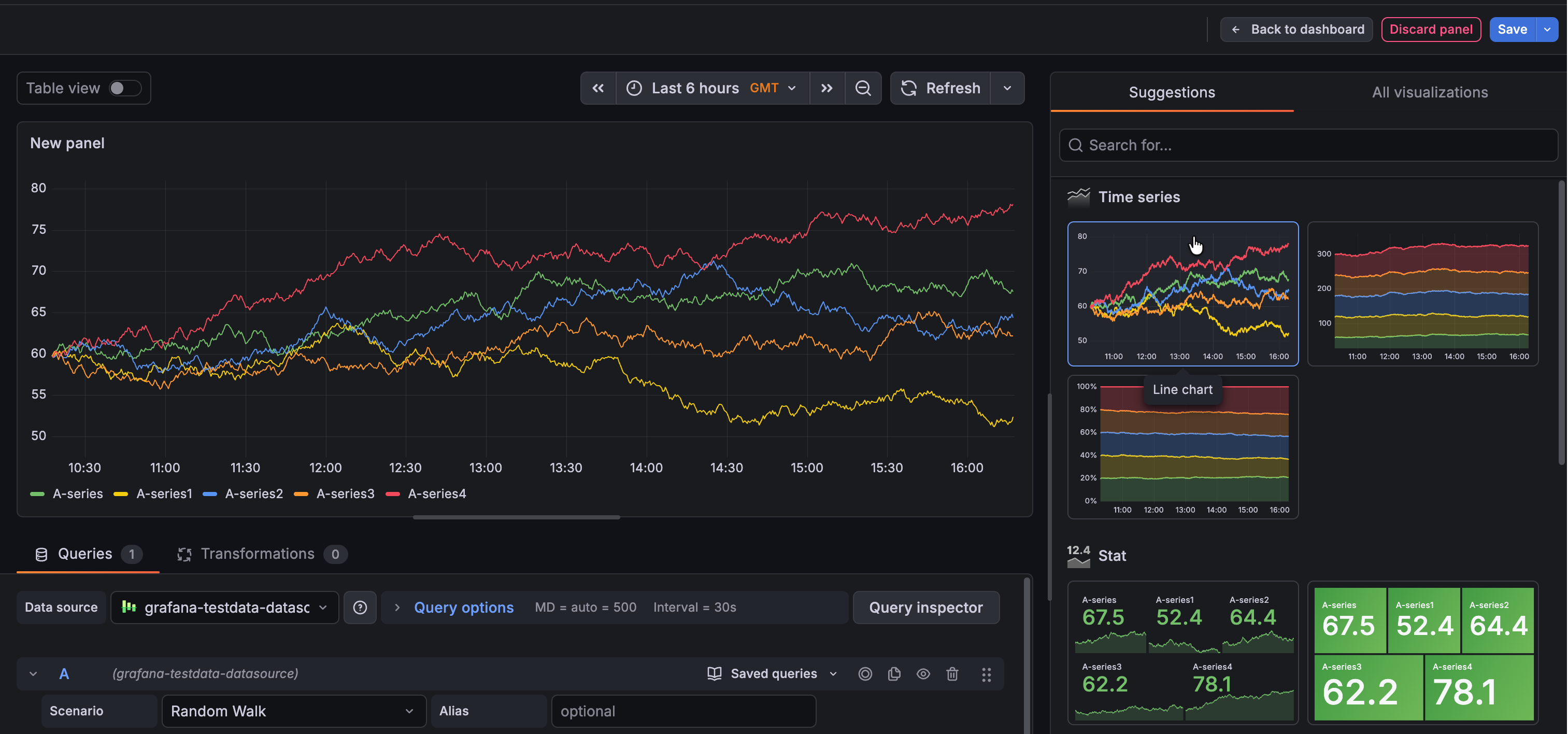Image resolution: width=1568 pixels, height=734 pixels.
Task: Click the Refresh dashboard button
Action: [x=940, y=88]
